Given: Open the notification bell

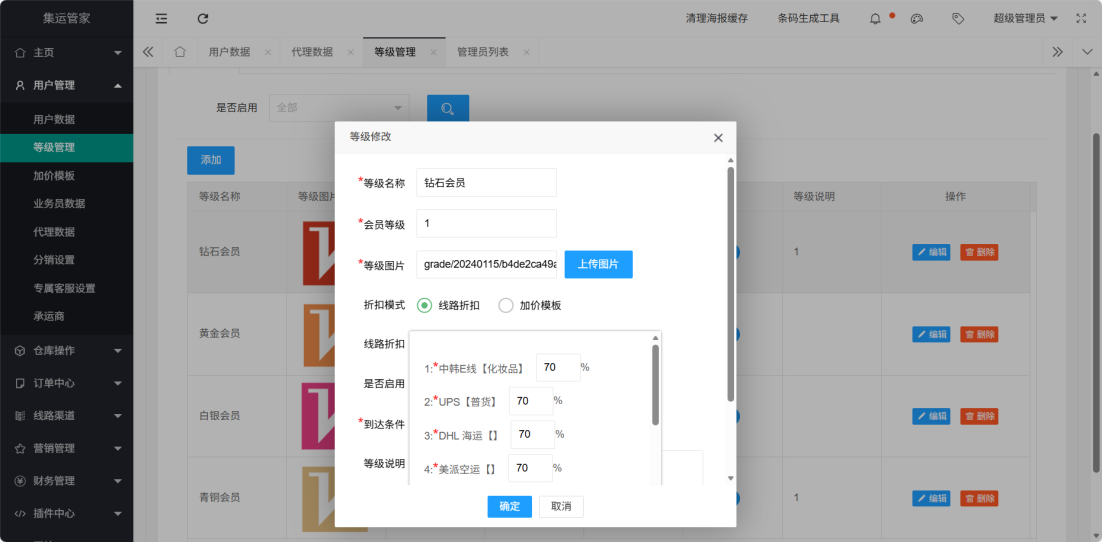Looking at the screenshot, I should (x=875, y=19).
